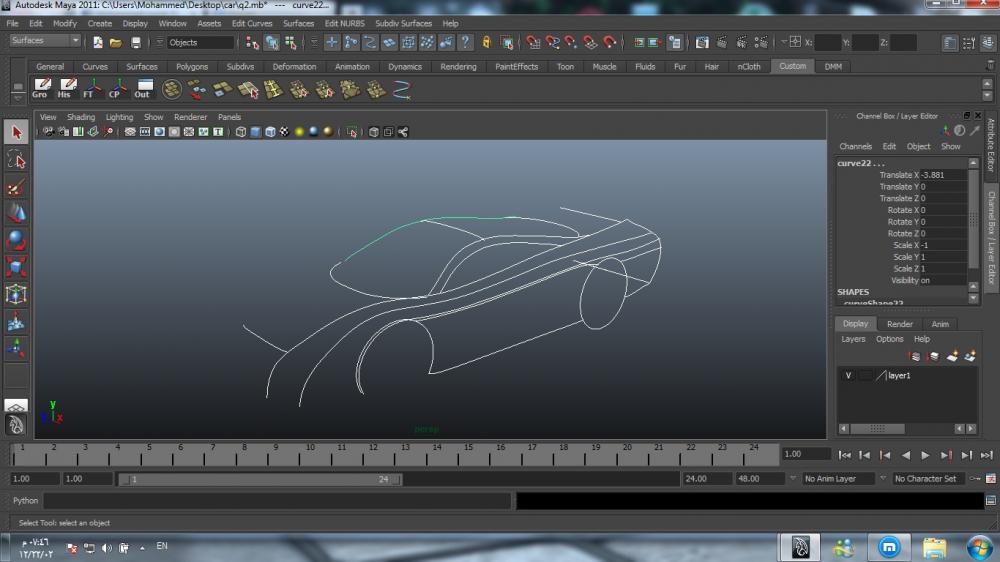
Task: Click the Translate X value field
Action: pyautogui.click(x=942, y=175)
